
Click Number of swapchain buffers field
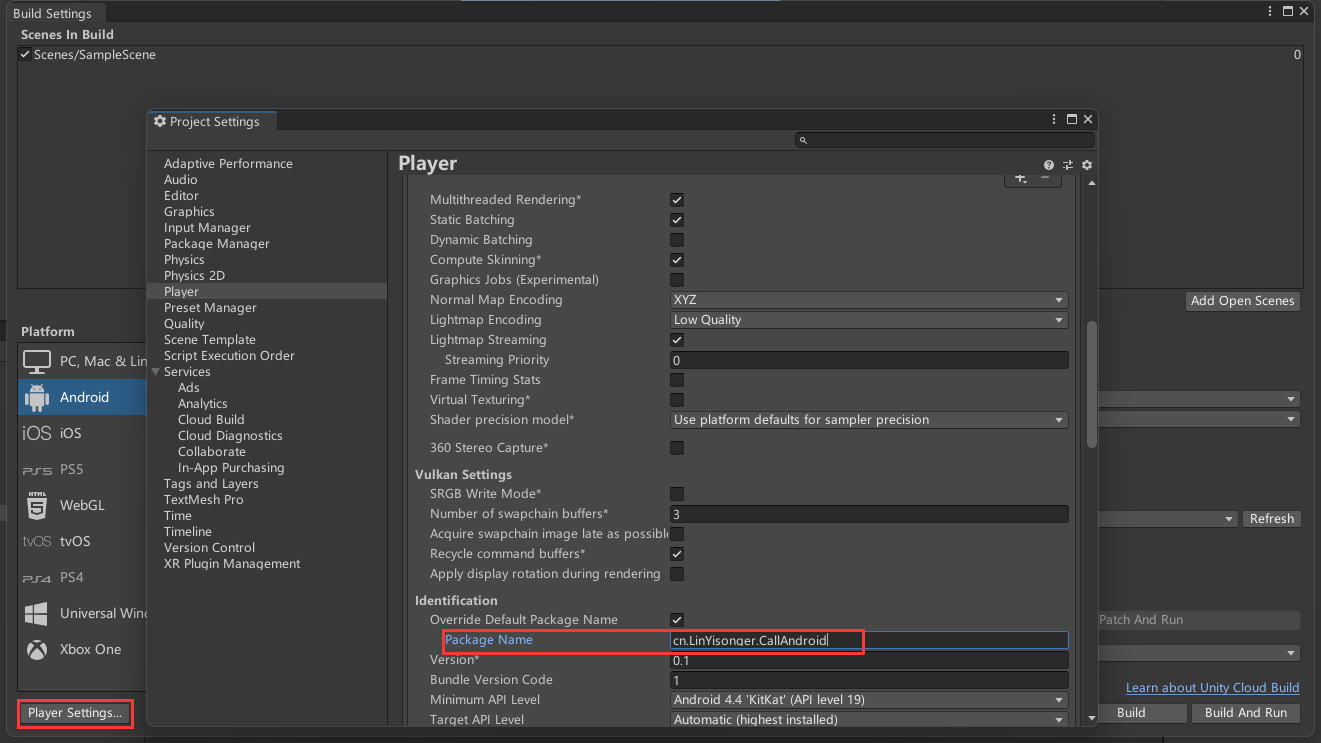(x=869, y=514)
